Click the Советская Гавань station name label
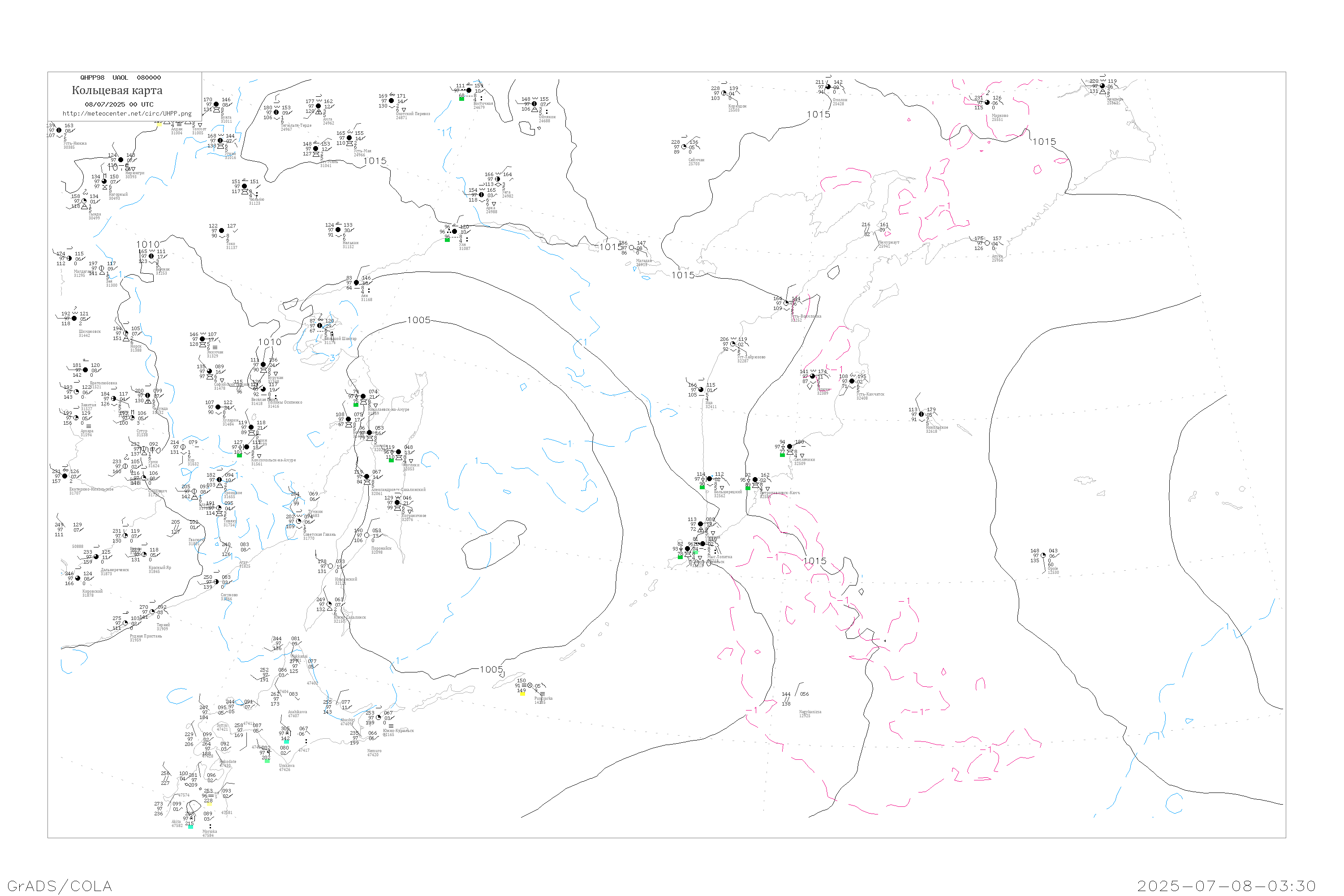1344x896 pixels. coord(319,534)
